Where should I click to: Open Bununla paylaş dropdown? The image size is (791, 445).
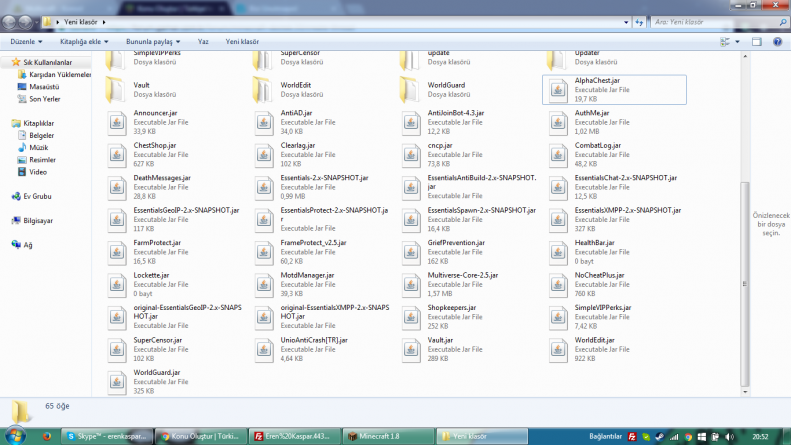pyautogui.click(x=153, y=42)
